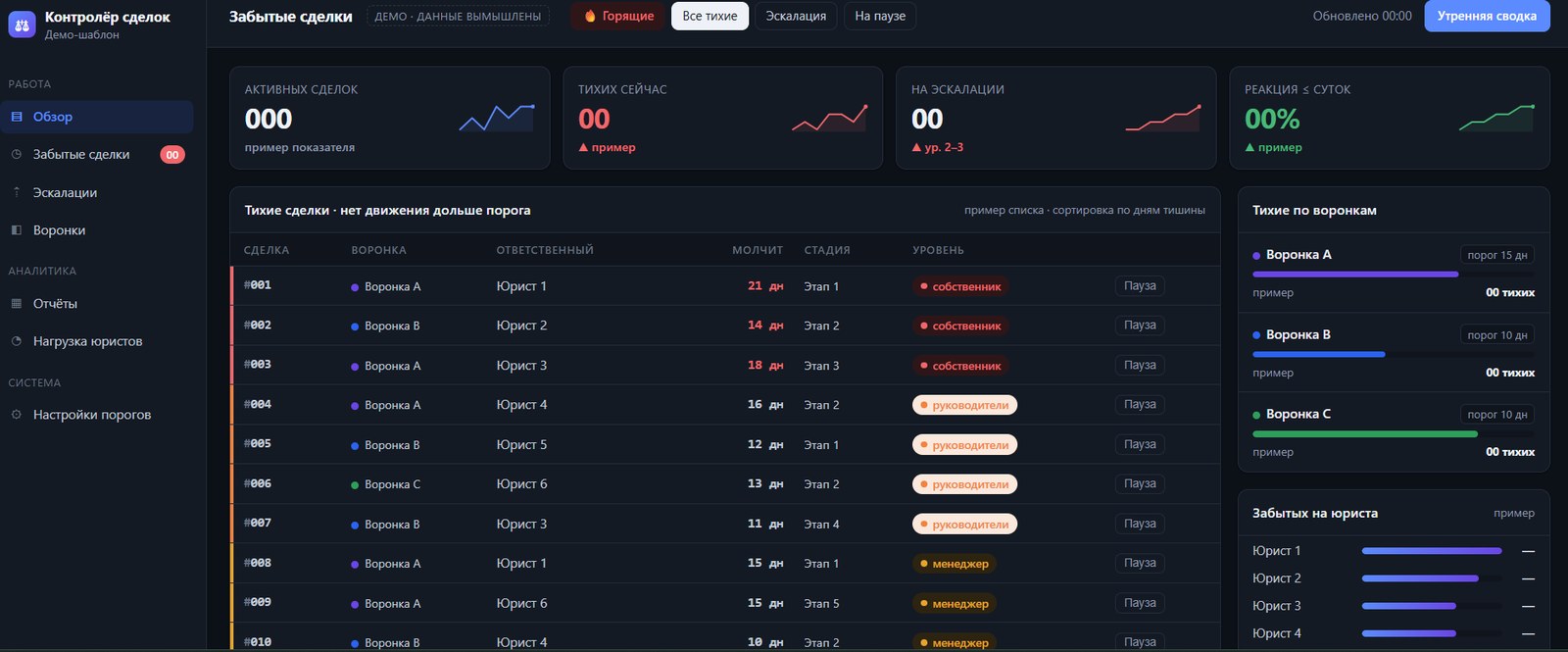Click Пауза for deal #006

pos(1140,484)
